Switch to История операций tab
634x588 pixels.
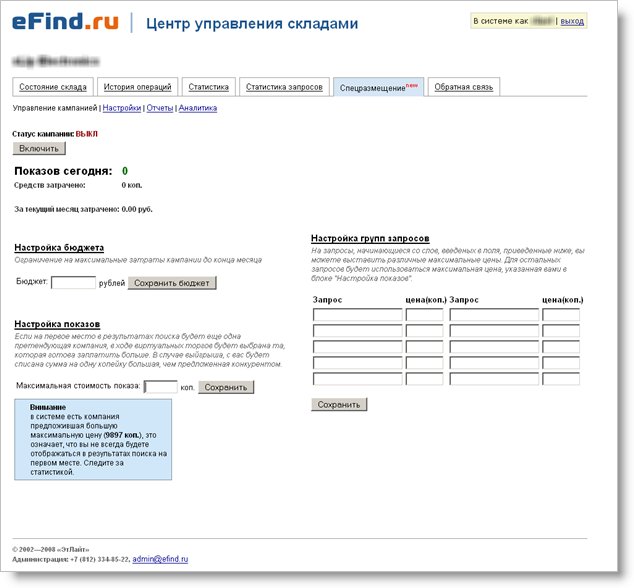(137, 87)
